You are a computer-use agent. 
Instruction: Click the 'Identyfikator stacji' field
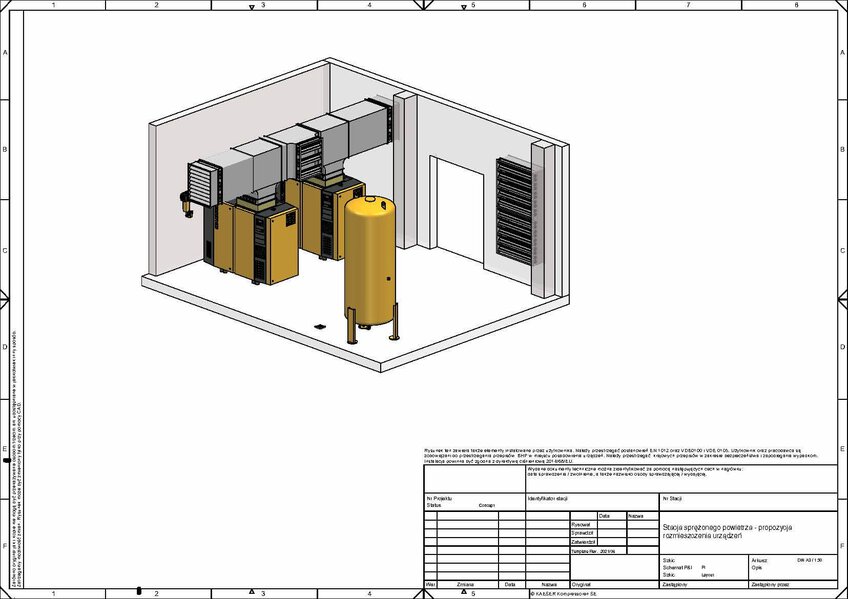point(548,497)
